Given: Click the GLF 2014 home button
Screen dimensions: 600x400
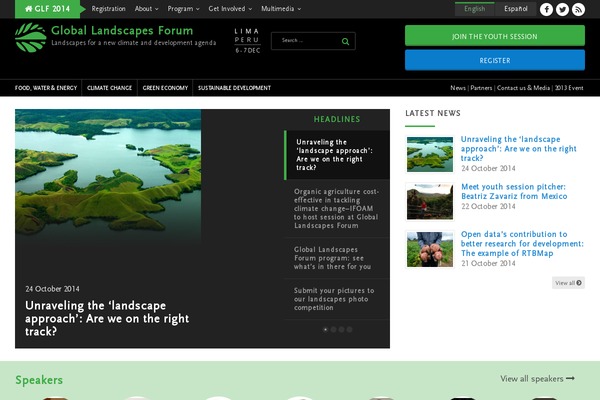Looking at the screenshot, I should pos(47,9).
